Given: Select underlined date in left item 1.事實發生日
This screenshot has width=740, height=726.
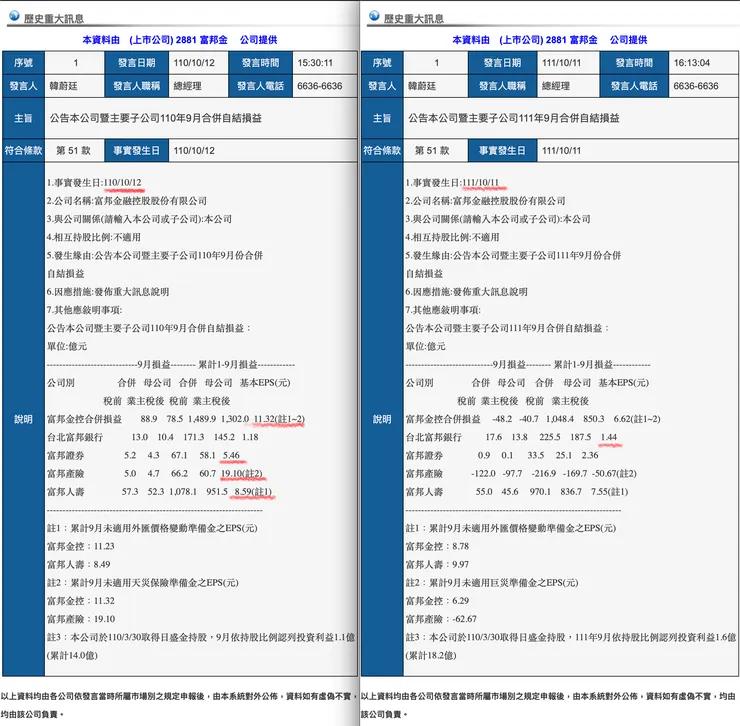Looking at the screenshot, I should [122, 183].
